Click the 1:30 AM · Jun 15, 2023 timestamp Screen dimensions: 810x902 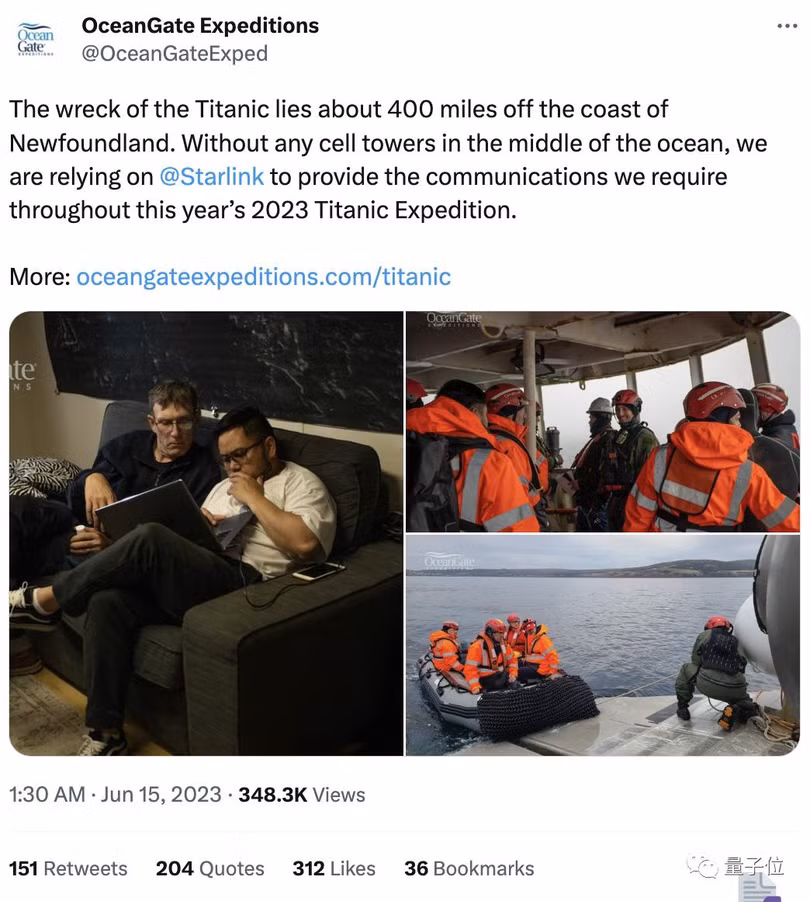tap(115, 794)
